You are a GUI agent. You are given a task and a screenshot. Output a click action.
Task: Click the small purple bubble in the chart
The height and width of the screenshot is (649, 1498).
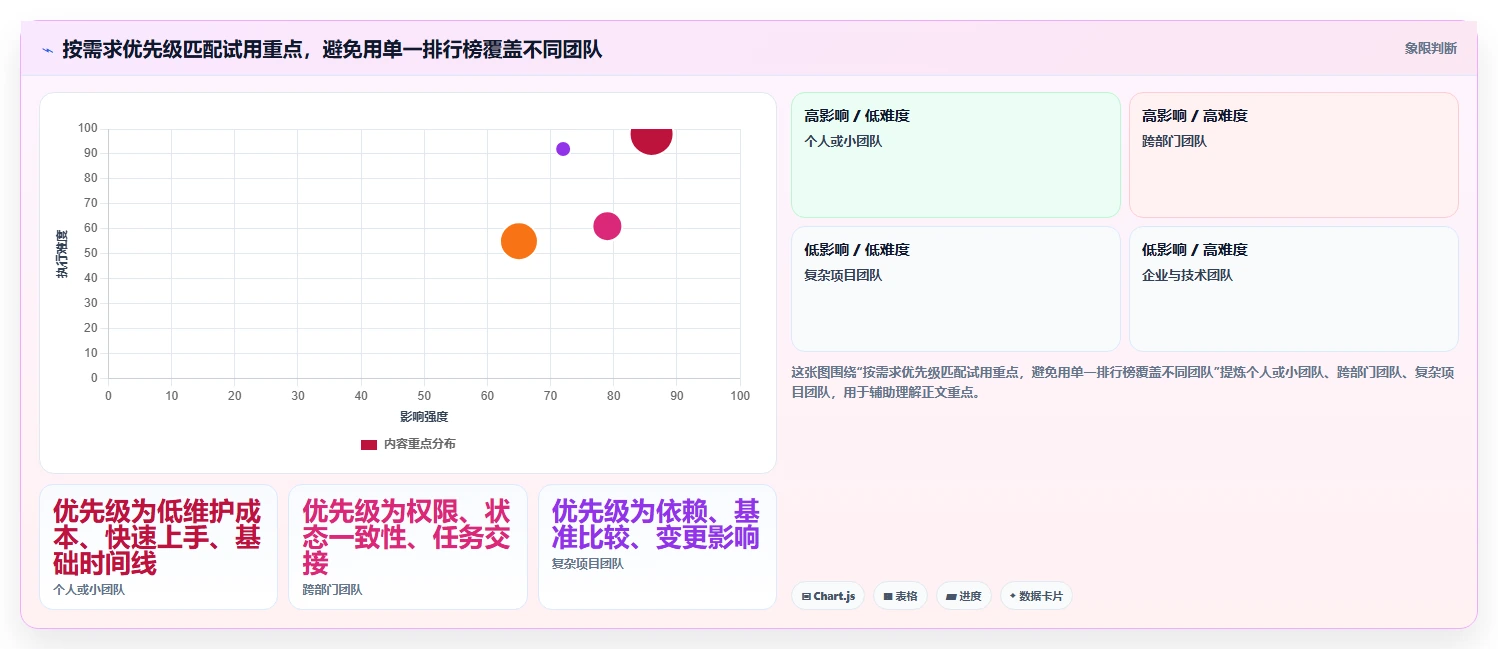pos(563,149)
